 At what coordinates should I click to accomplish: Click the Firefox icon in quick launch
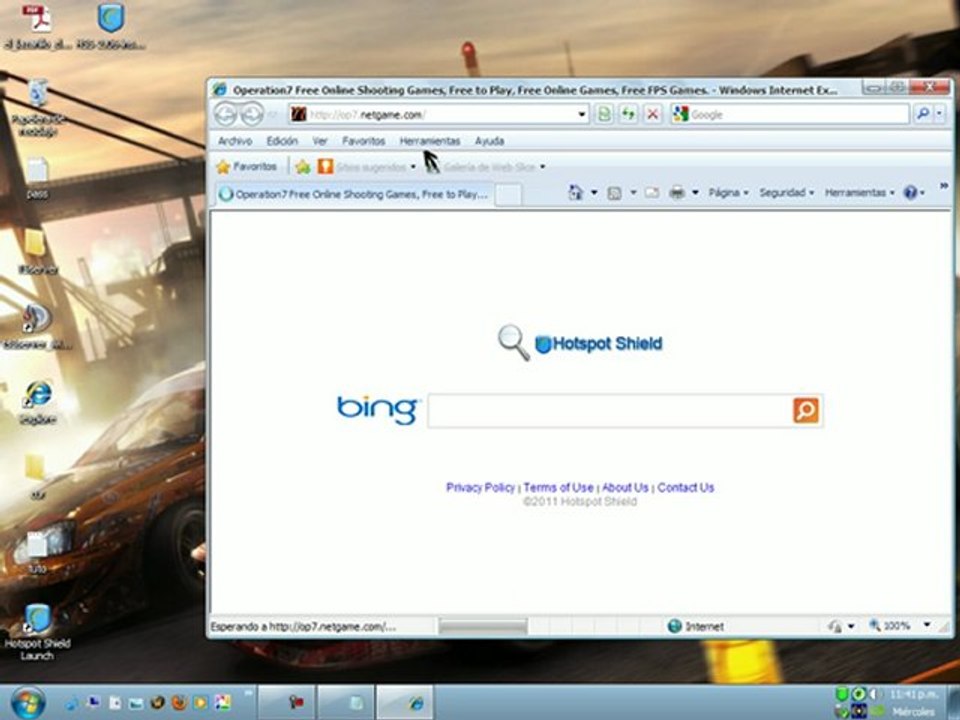179,703
